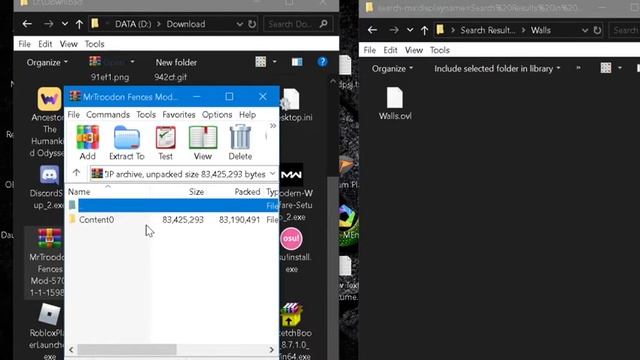Viewport: 640px width, 360px height.
Task: Open File menu in Download window
Action: [x=24, y=44]
